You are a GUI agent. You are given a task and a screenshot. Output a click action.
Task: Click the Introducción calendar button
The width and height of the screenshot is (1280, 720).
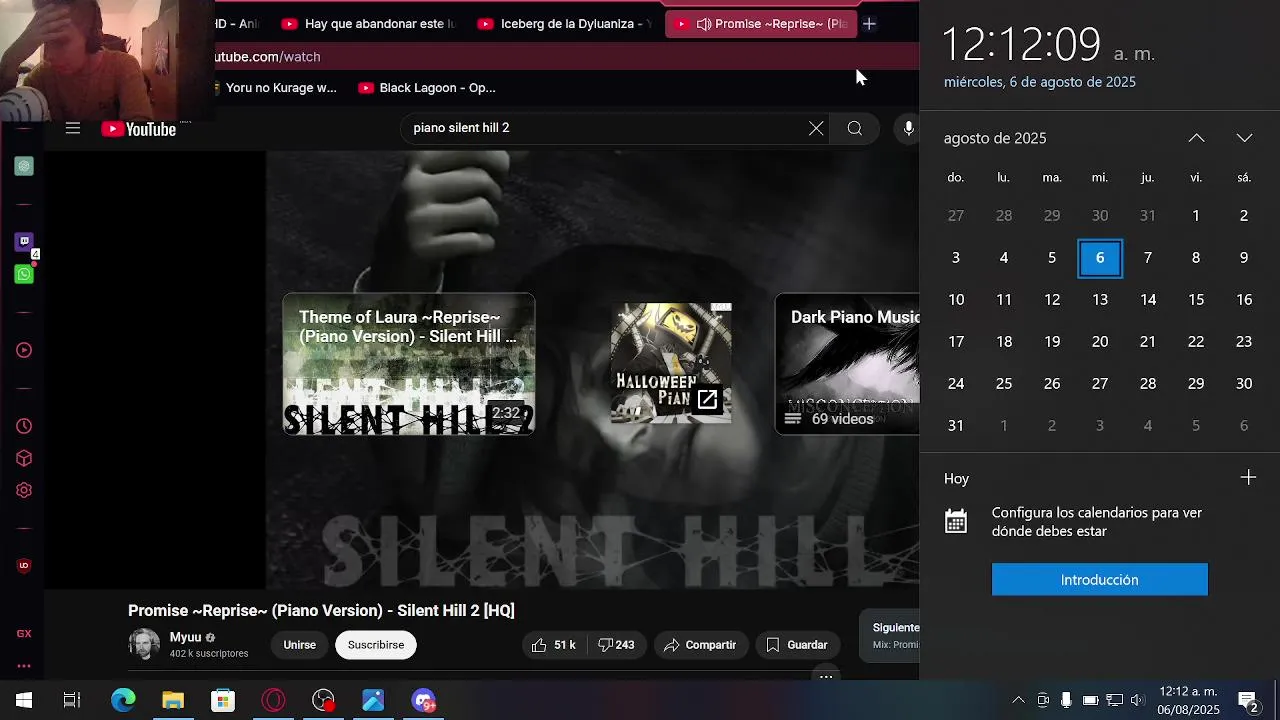(x=1100, y=580)
